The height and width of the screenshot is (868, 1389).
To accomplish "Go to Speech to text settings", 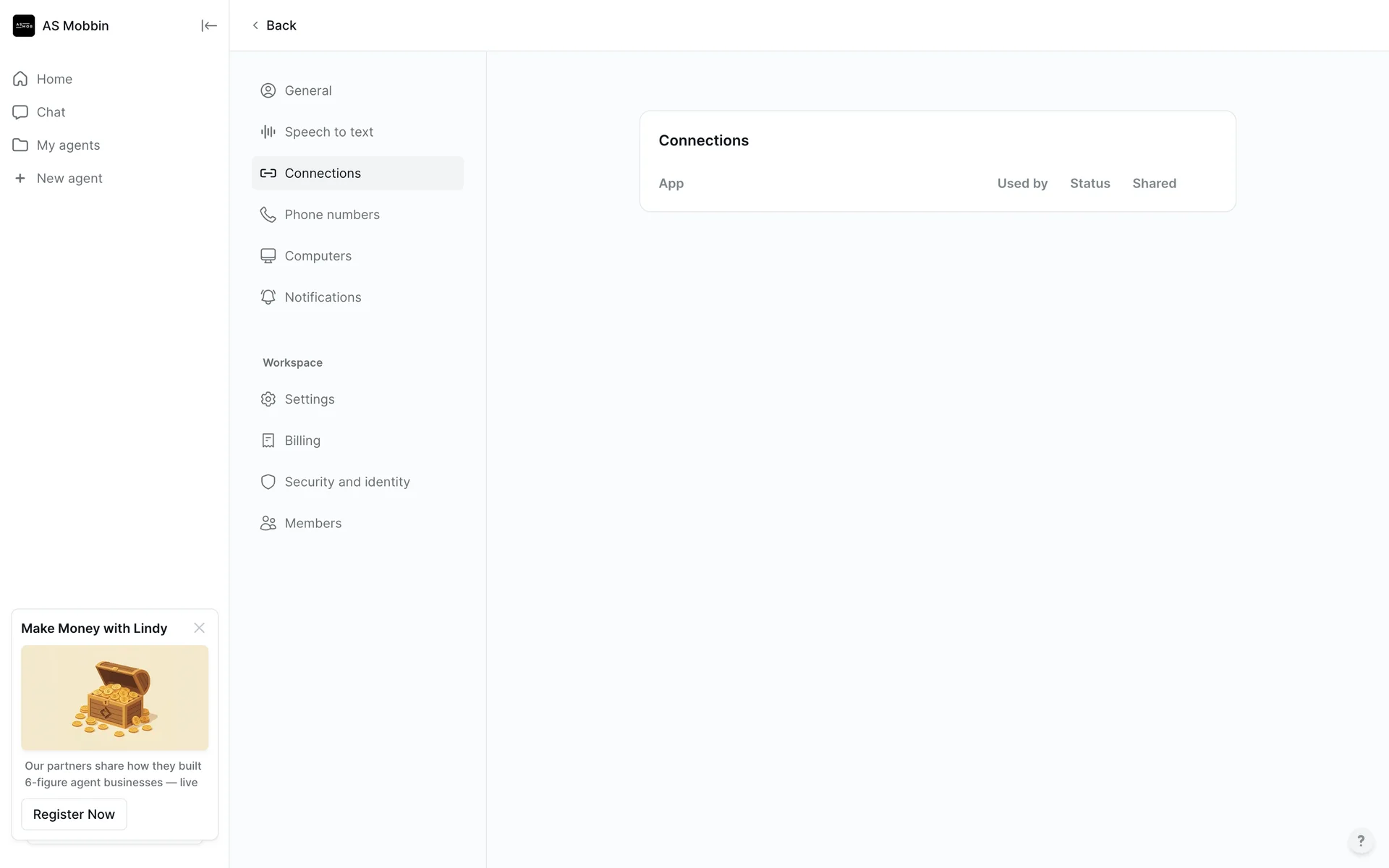I will pos(328,132).
